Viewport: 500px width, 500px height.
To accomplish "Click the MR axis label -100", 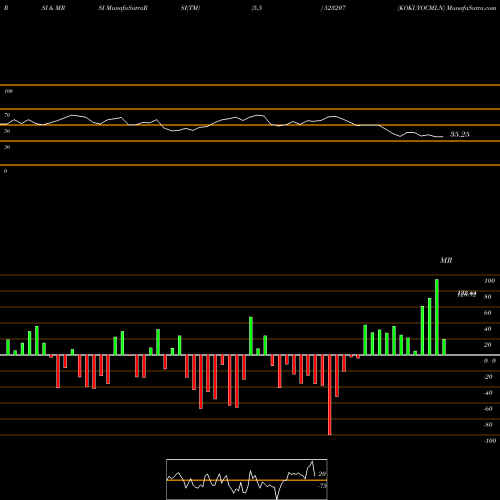I will pos(490,441).
